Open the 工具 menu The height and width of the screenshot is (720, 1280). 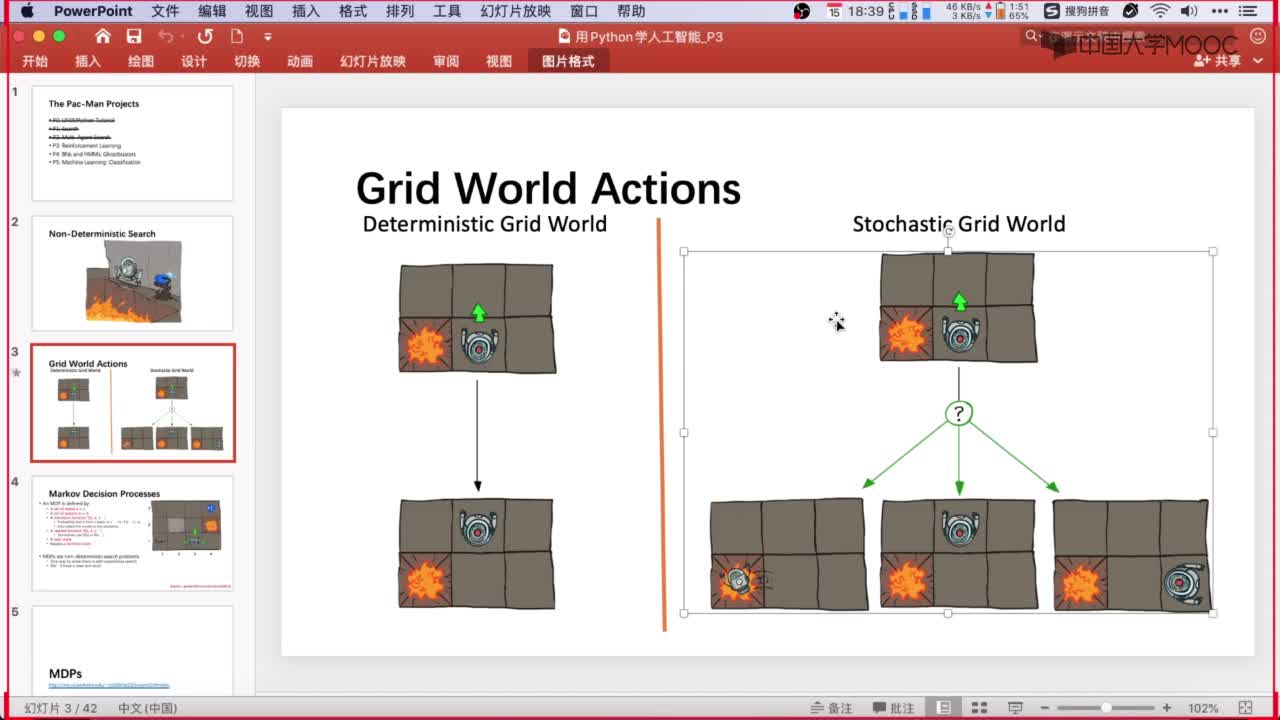coord(447,11)
